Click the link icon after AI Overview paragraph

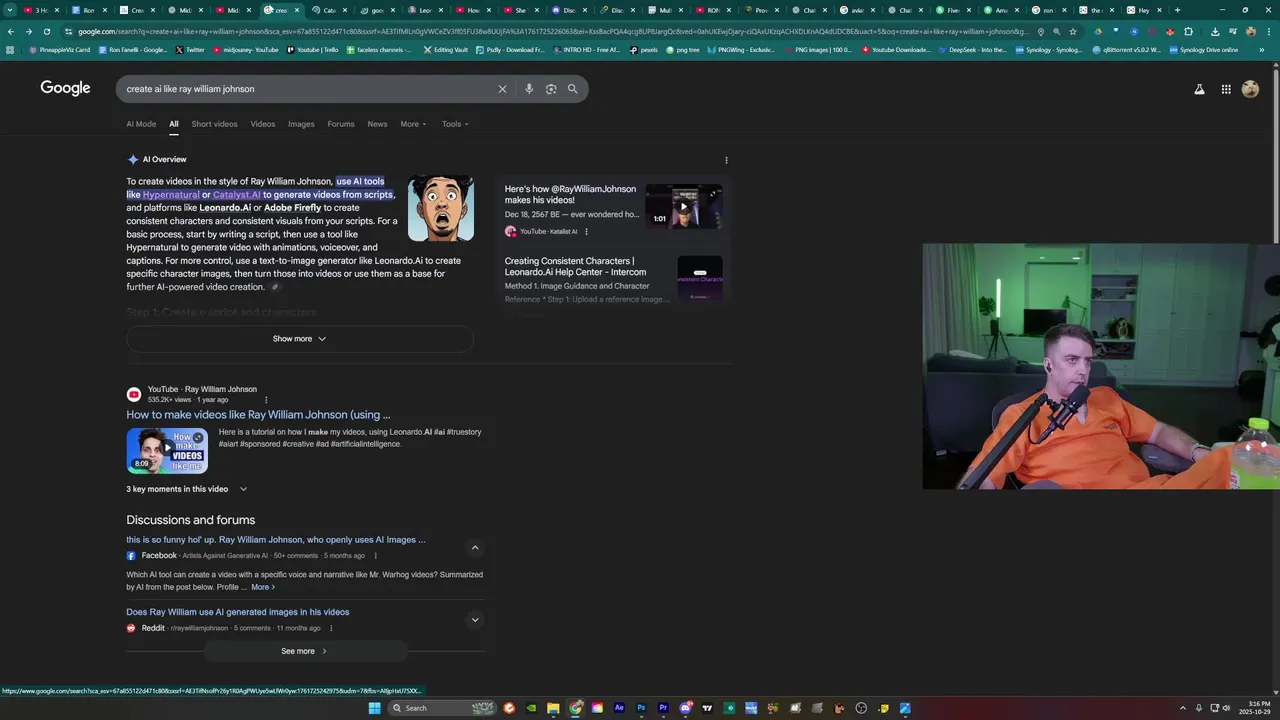[x=275, y=287]
